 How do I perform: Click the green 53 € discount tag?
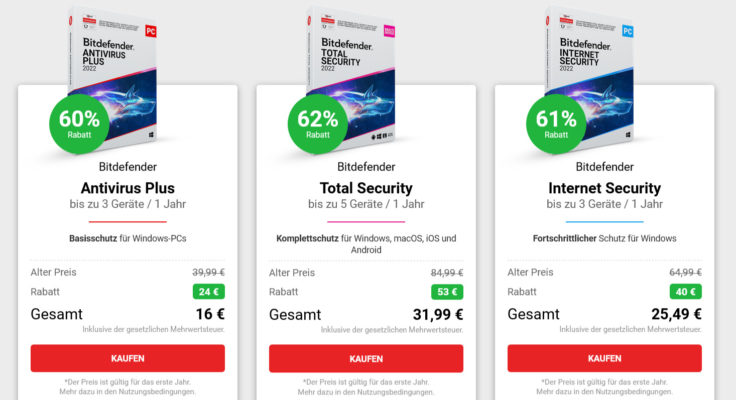447,292
